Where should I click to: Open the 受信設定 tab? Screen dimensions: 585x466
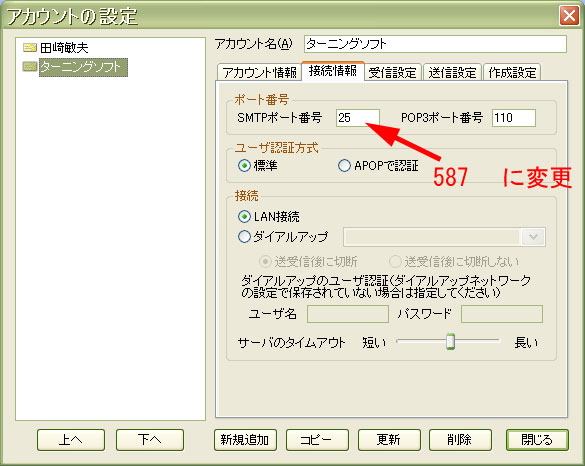[x=392, y=72]
